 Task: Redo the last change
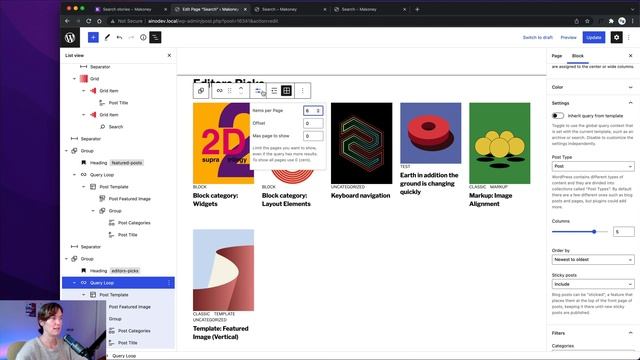131,38
